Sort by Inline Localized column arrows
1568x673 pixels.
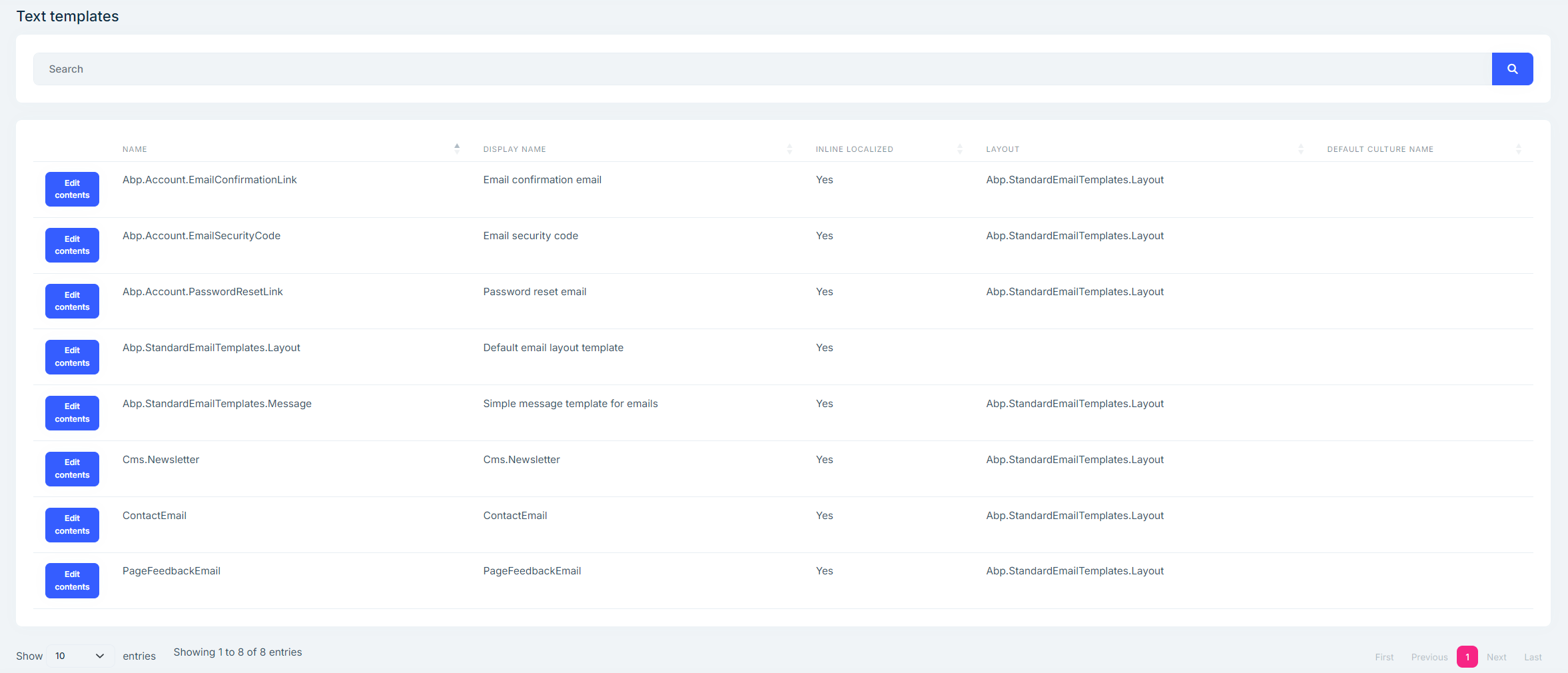point(960,149)
